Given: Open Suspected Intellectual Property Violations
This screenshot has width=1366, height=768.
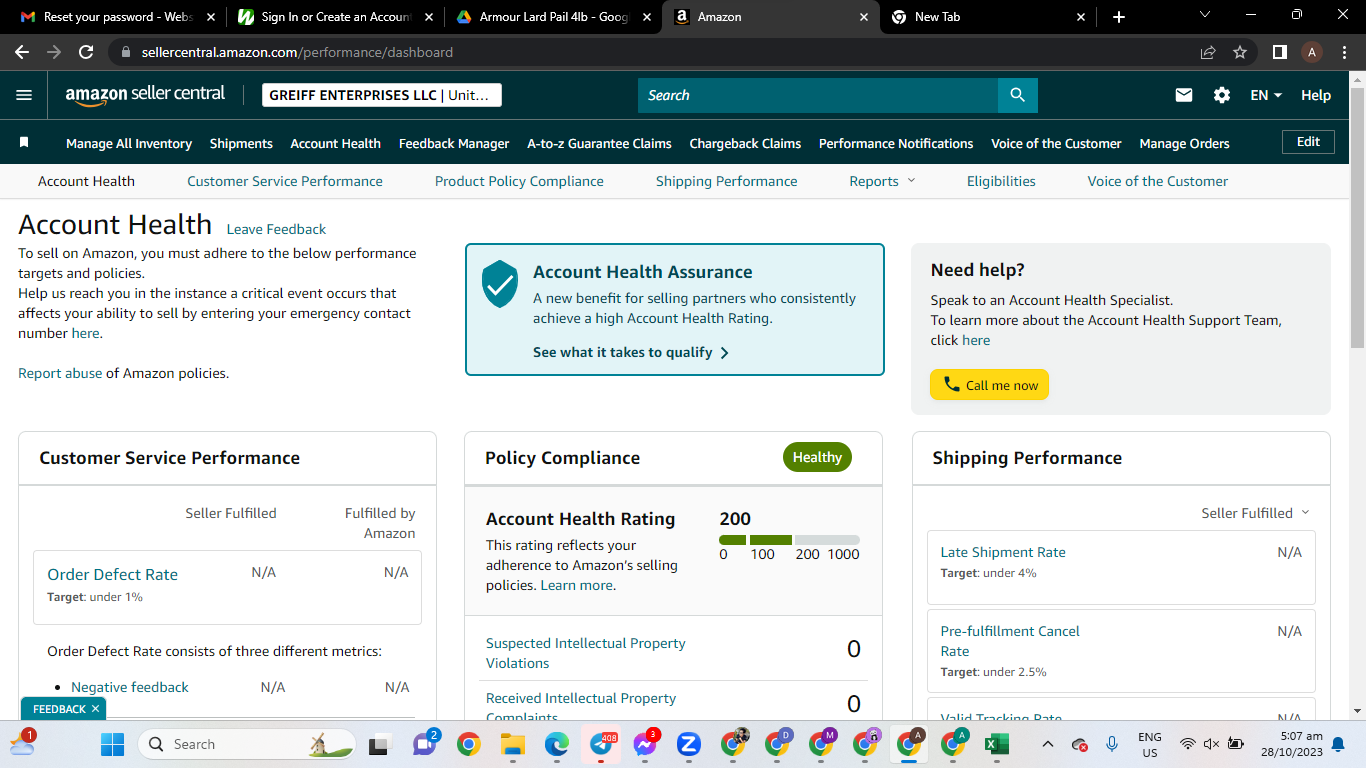Looking at the screenshot, I should [586, 653].
